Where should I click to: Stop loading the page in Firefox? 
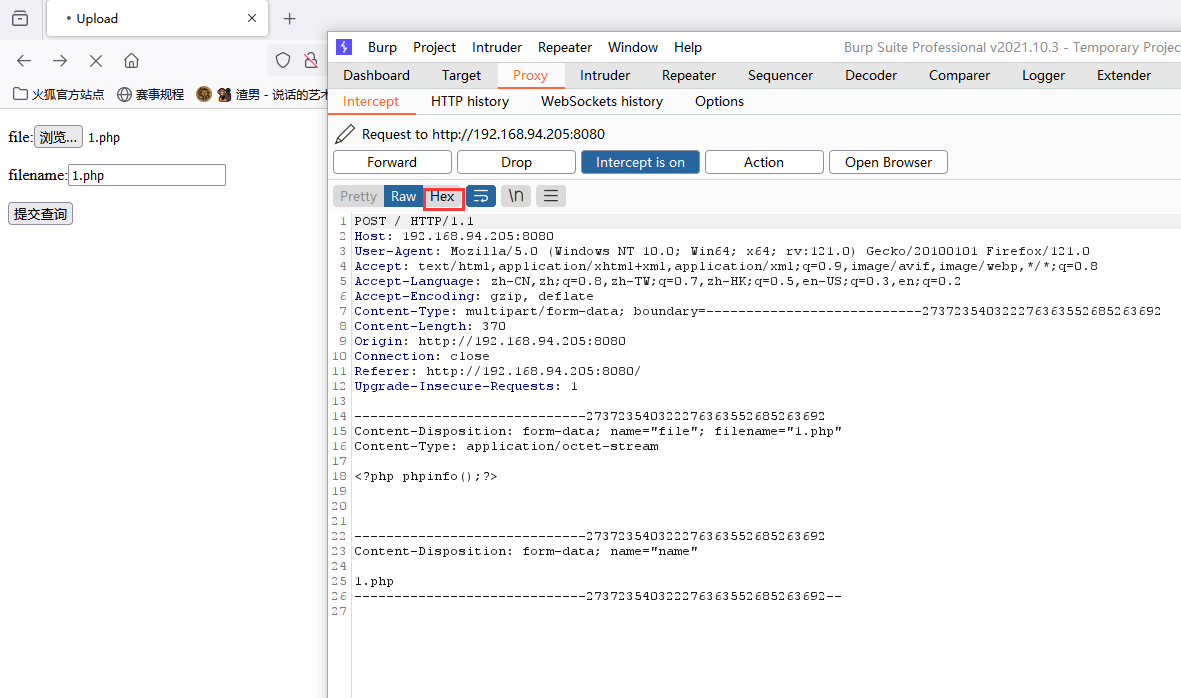[x=96, y=61]
